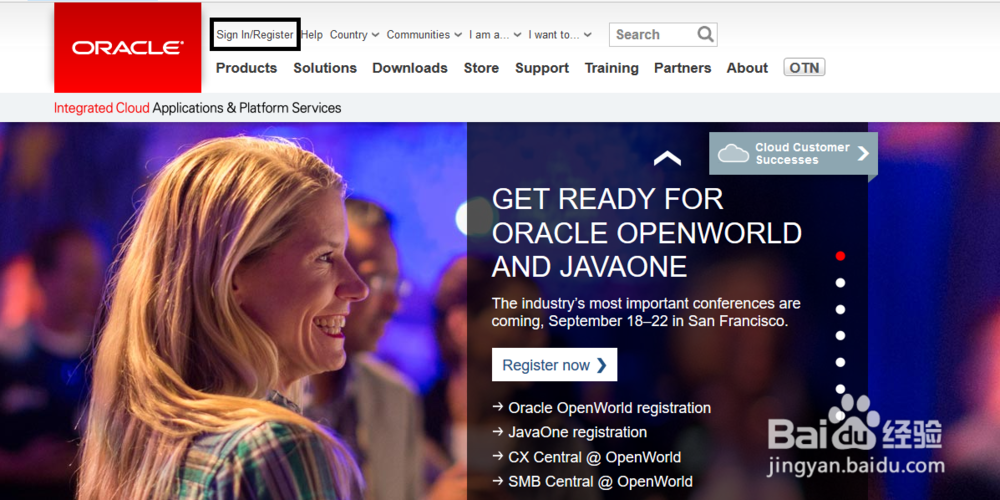1000x500 pixels.
Task: Select the fourth carousel slide dot
Action: [841, 335]
